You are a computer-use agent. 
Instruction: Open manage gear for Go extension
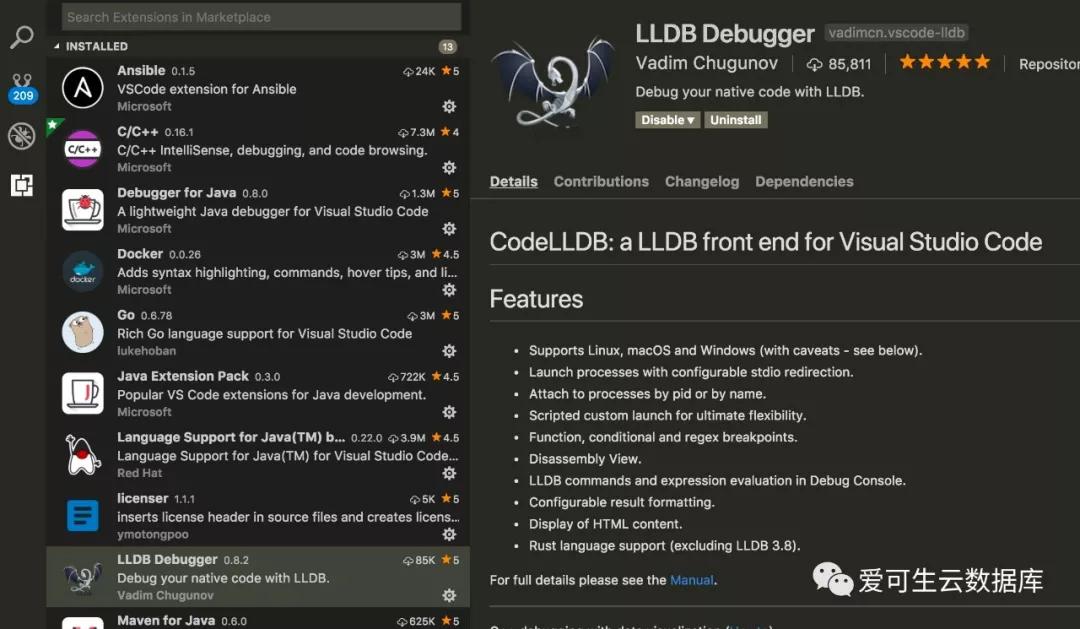click(x=449, y=351)
